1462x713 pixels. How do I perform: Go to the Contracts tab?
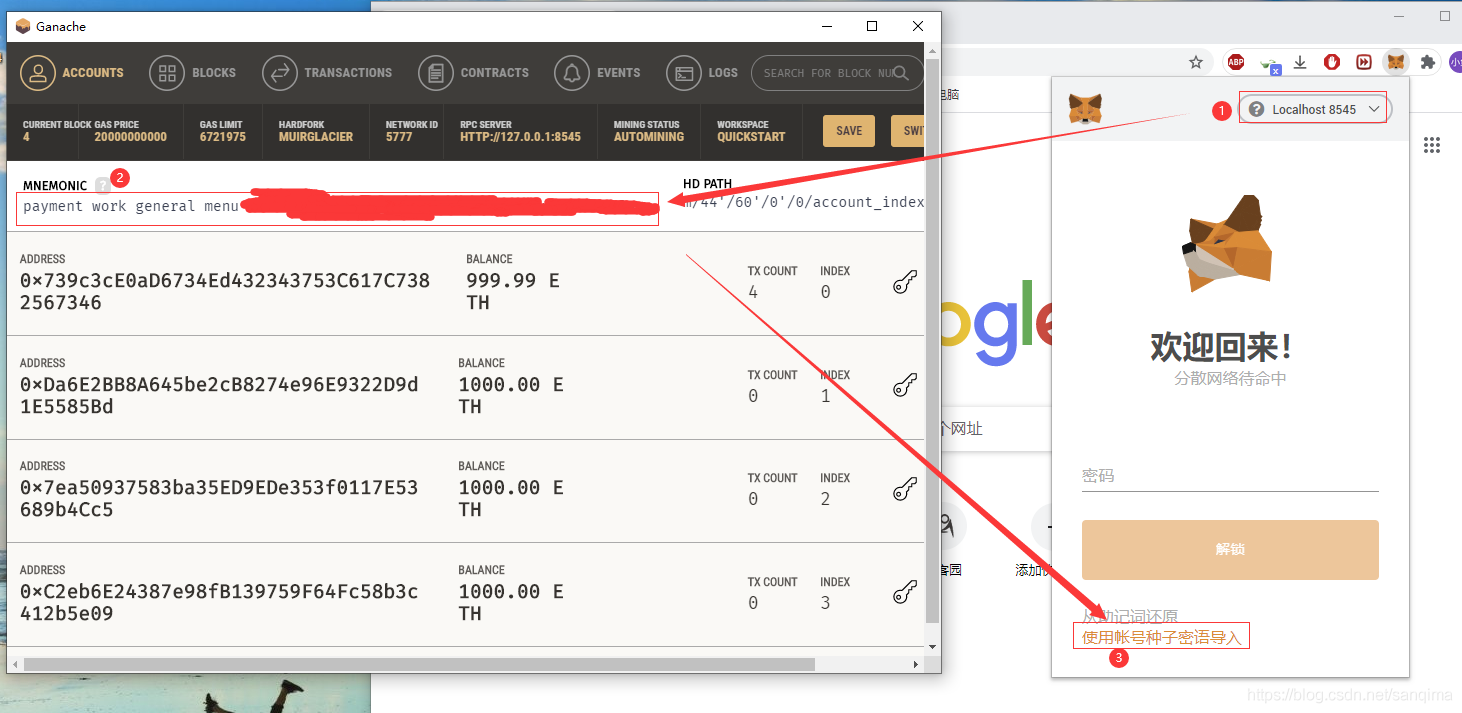474,73
